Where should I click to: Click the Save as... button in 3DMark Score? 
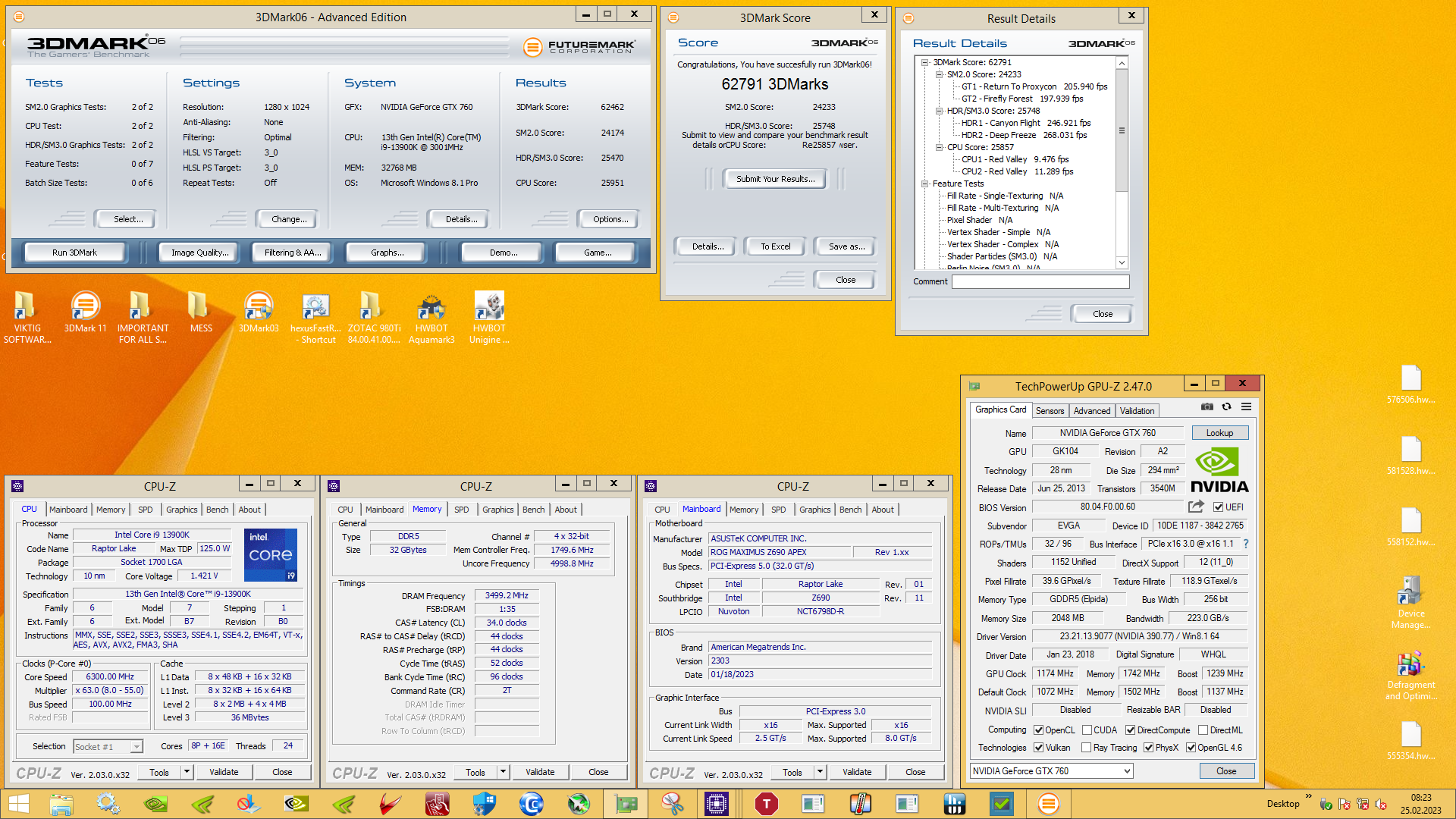pos(846,246)
